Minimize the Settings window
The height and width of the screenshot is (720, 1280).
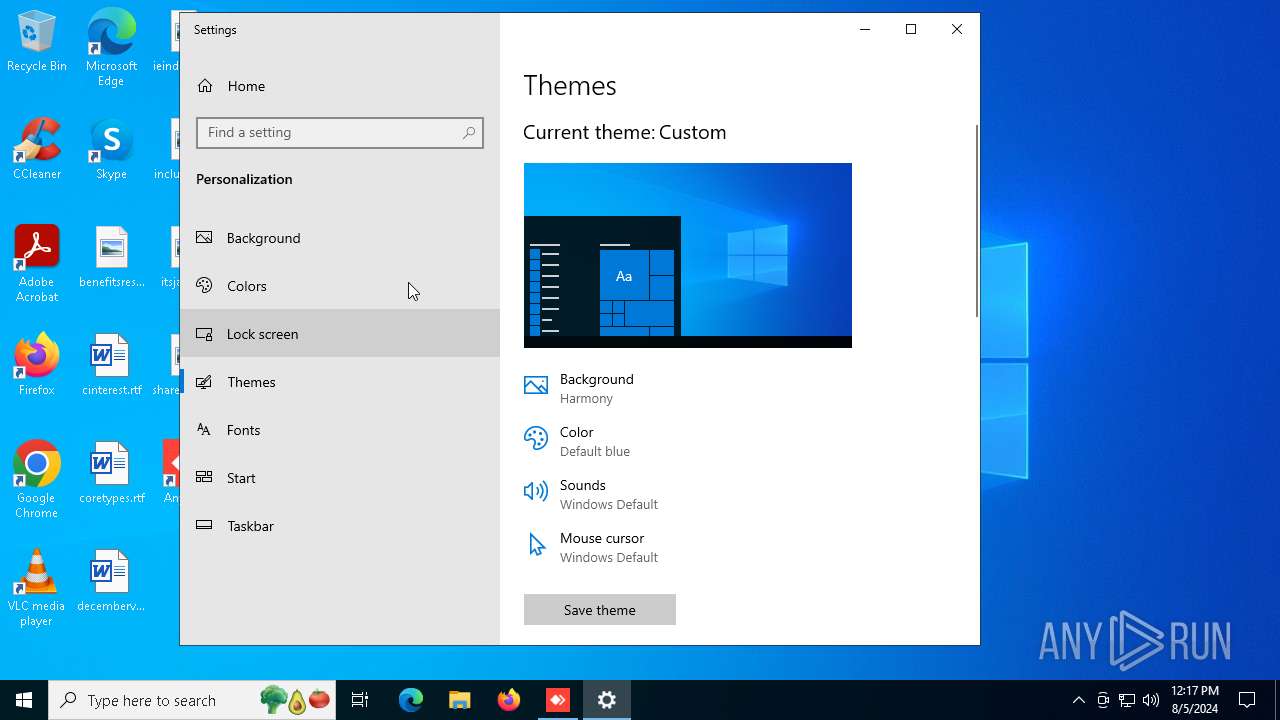[x=865, y=29]
